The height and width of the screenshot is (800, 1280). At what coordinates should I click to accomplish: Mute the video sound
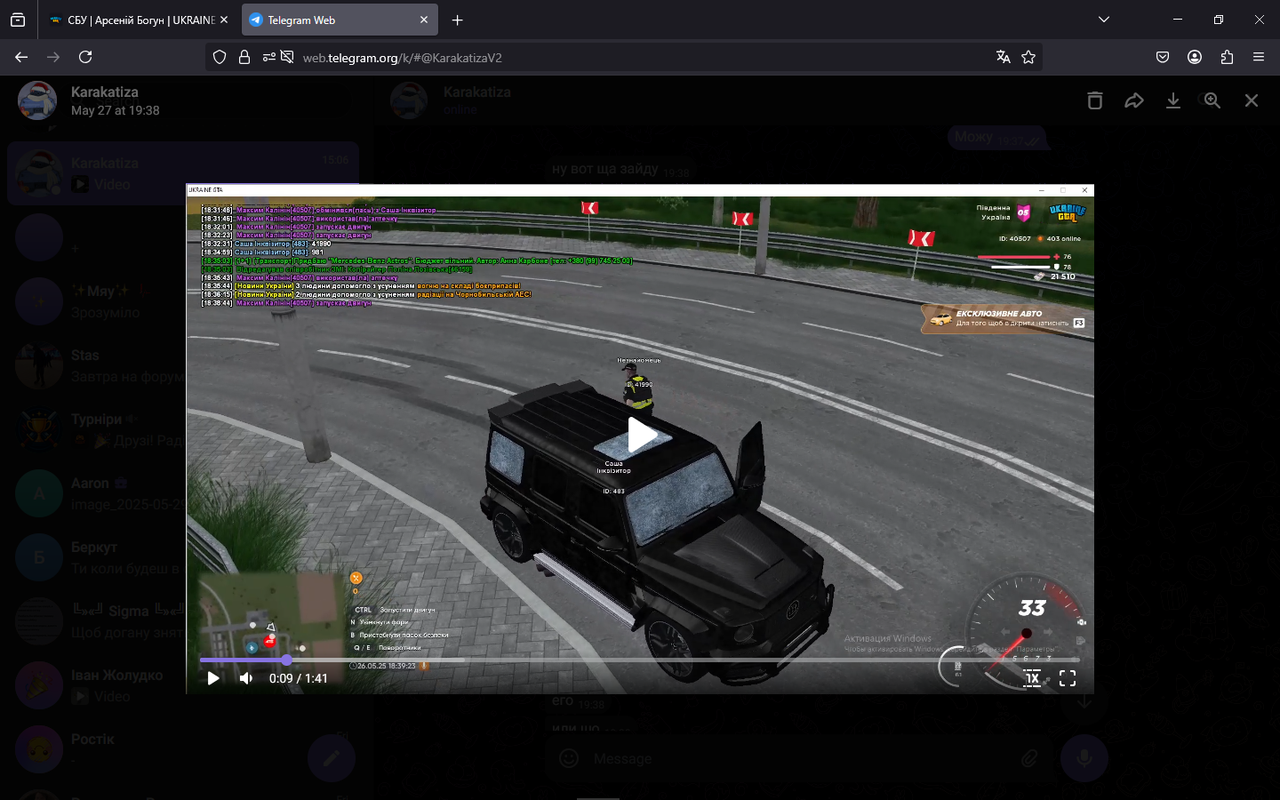point(246,678)
